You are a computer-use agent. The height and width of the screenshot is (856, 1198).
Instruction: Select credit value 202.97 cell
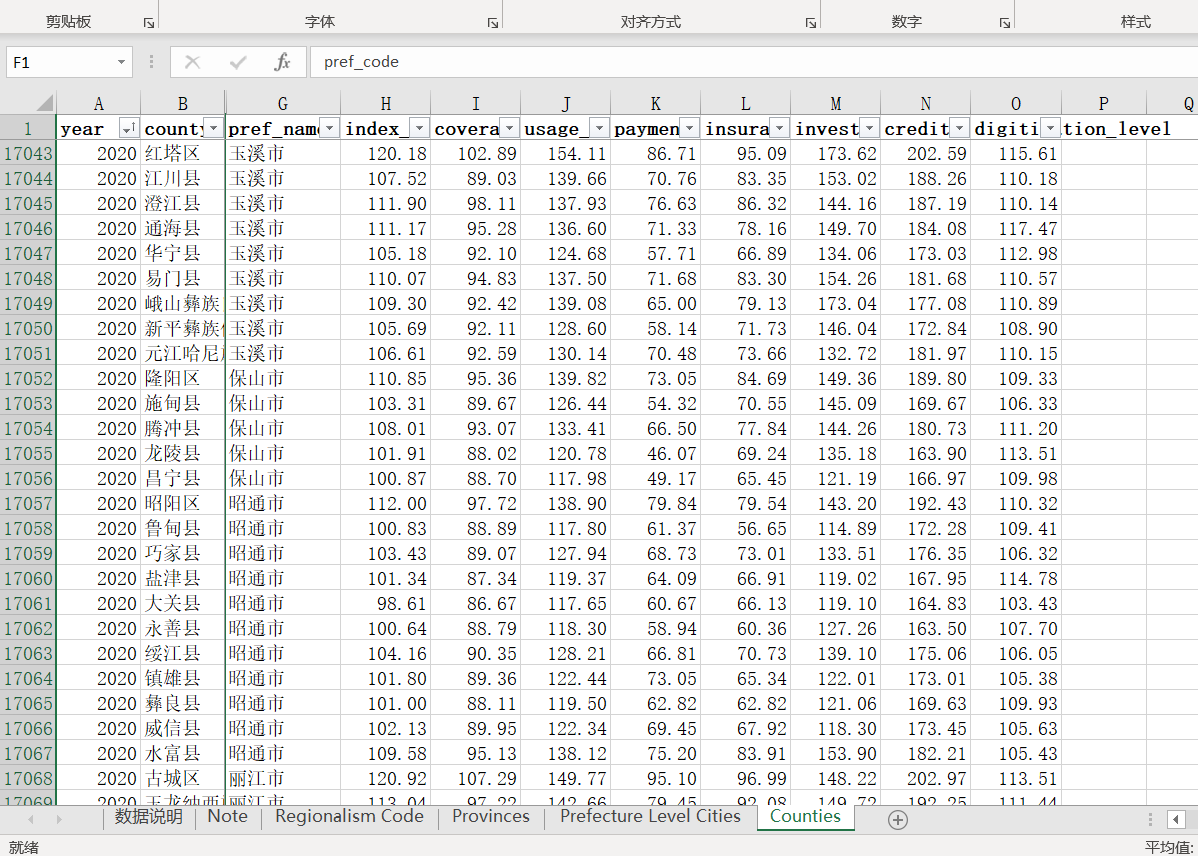[926, 779]
